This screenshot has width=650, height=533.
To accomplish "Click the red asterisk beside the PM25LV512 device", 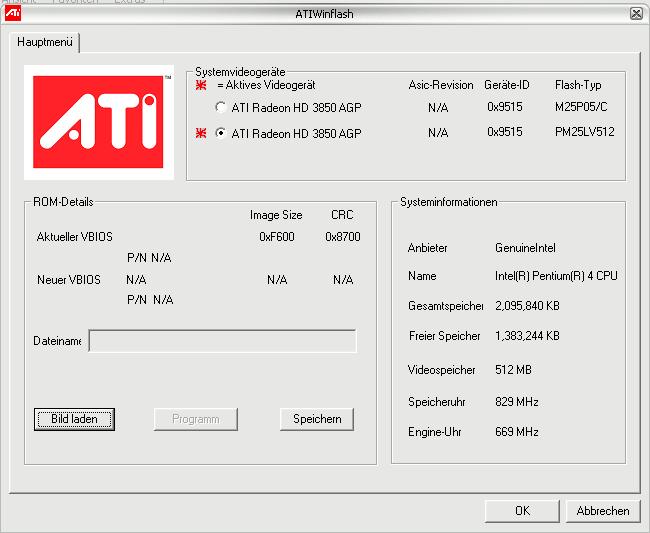I will coord(201,133).
